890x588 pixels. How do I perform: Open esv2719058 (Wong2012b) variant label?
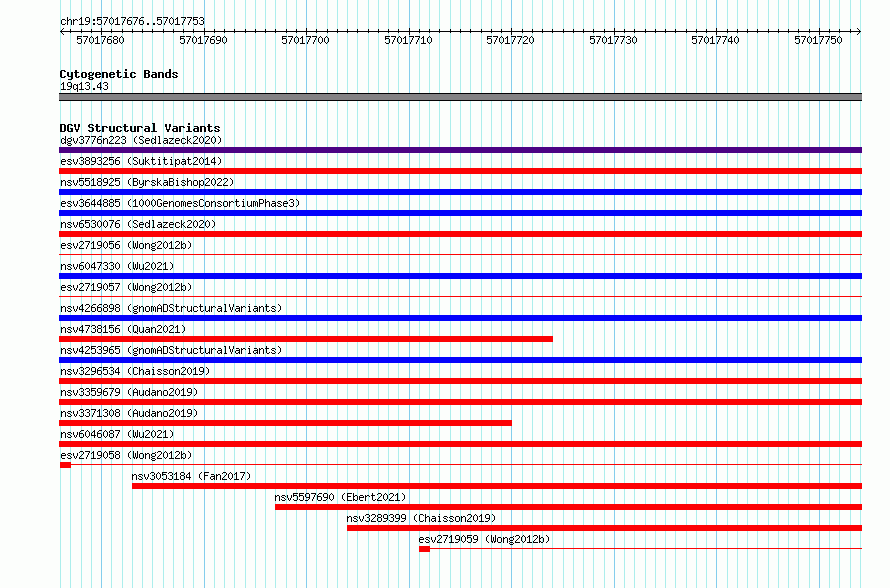(x=126, y=455)
